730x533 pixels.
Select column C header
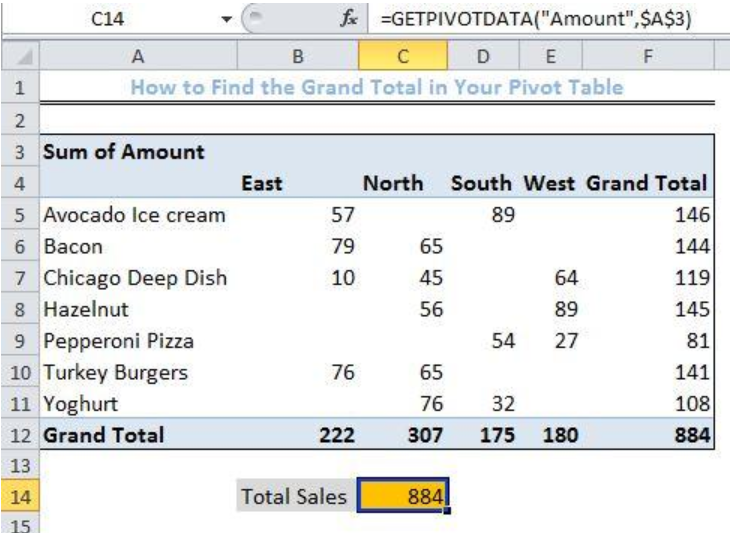pyautogui.click(x=403, y=56)
